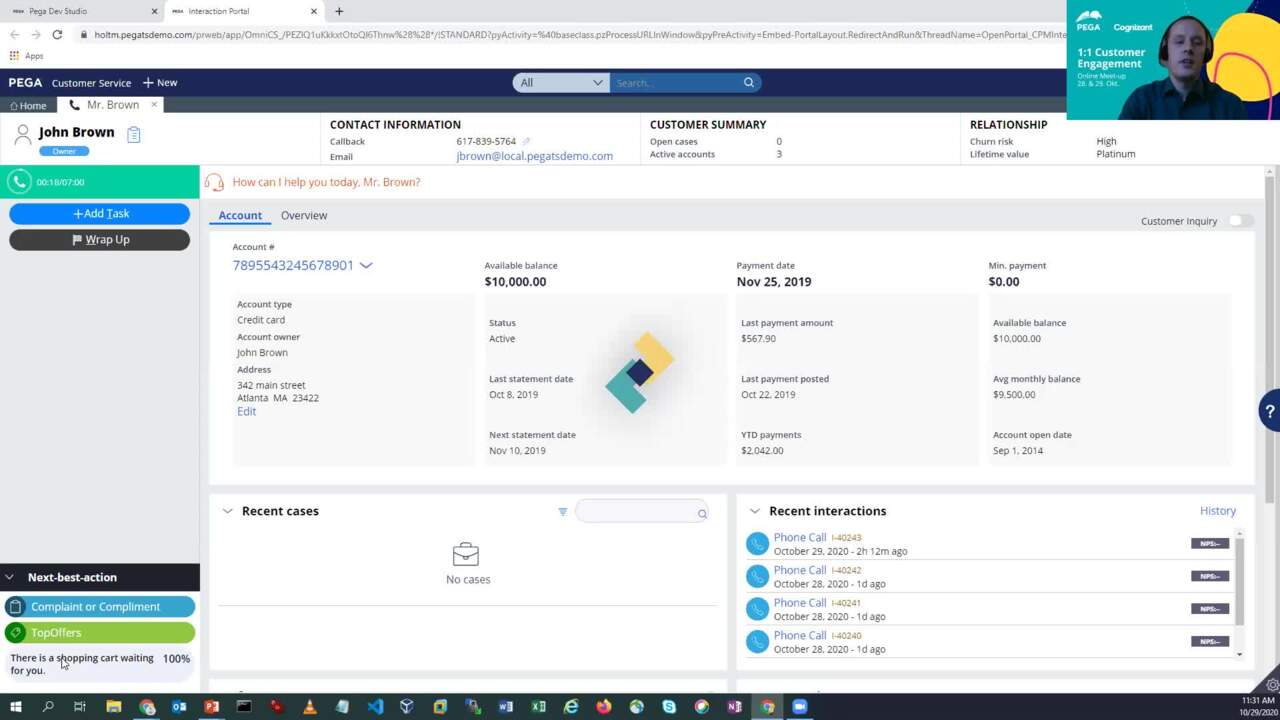Click the Wrap Up button

pyautogui.click(x=99, y=240)
